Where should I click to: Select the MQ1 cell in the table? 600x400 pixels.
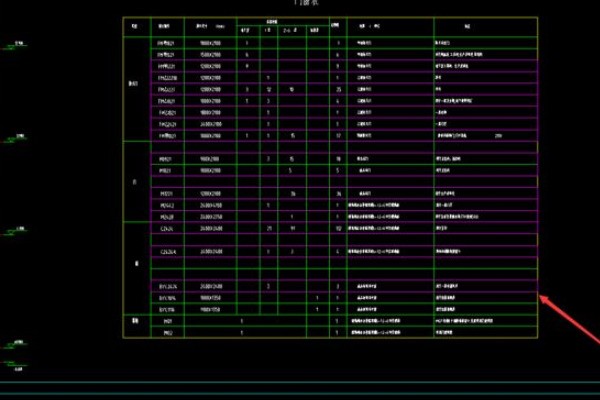[x=168, y=321]
